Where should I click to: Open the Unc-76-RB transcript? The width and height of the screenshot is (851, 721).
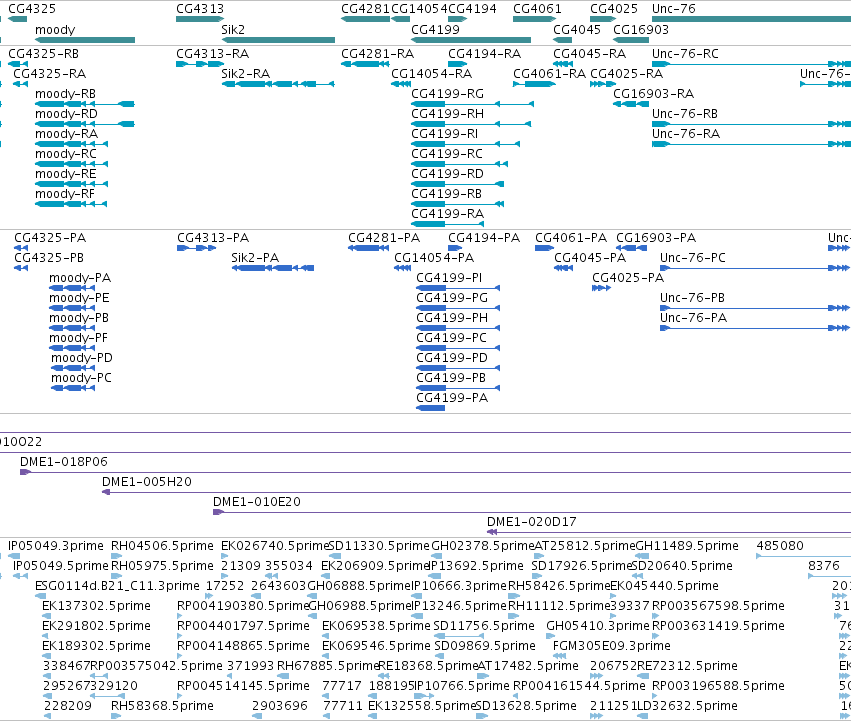(x=751, y=124)
